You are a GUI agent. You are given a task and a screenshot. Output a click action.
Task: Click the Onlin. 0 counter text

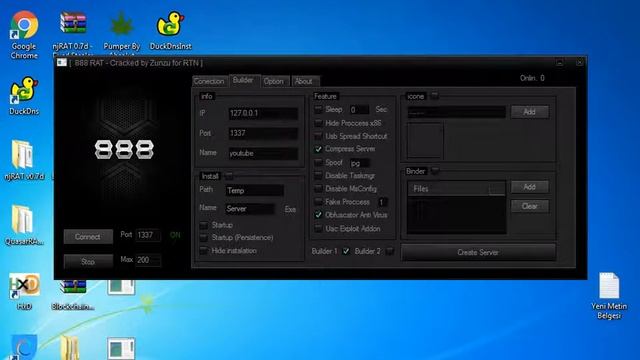532,78
